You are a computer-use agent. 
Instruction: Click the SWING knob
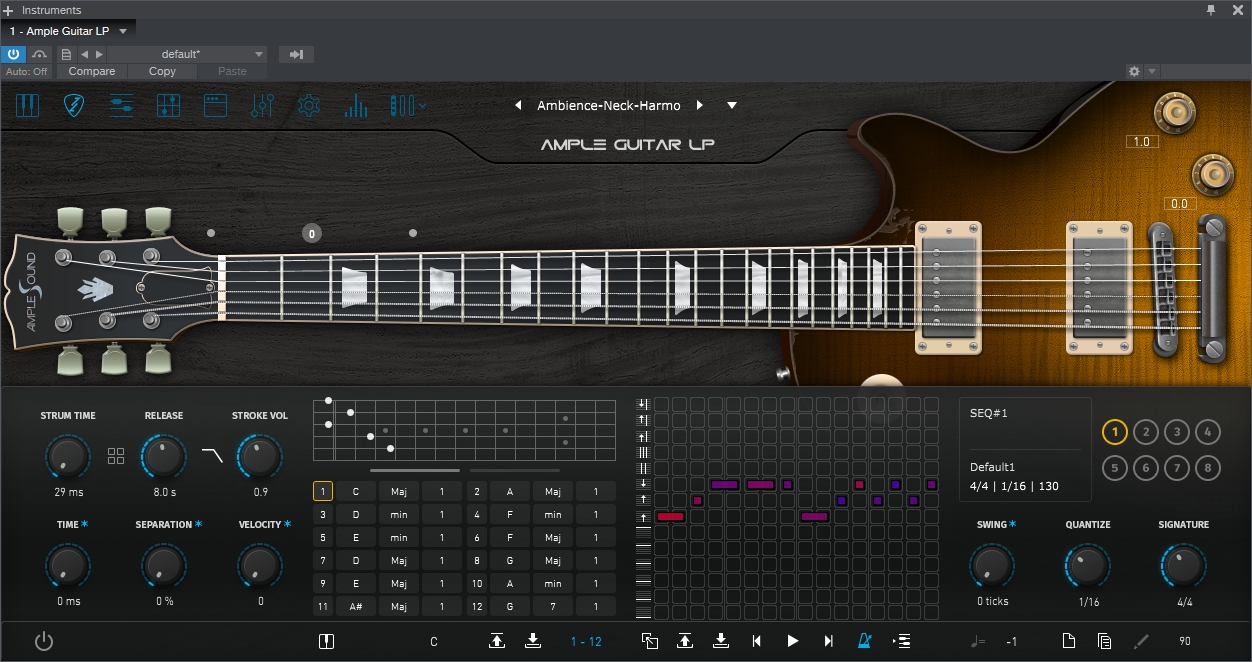992,566
